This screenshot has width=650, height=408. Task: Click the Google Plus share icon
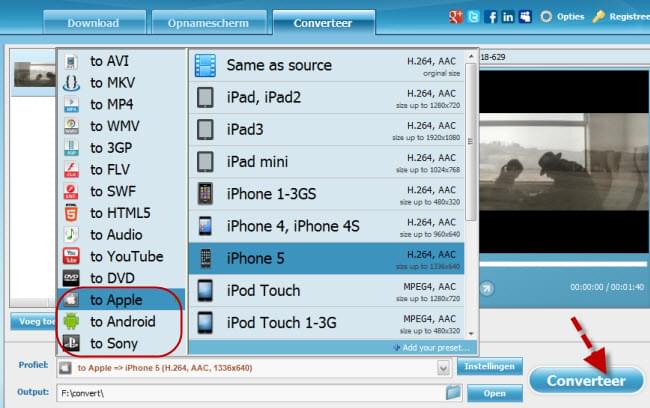[455, 17]
